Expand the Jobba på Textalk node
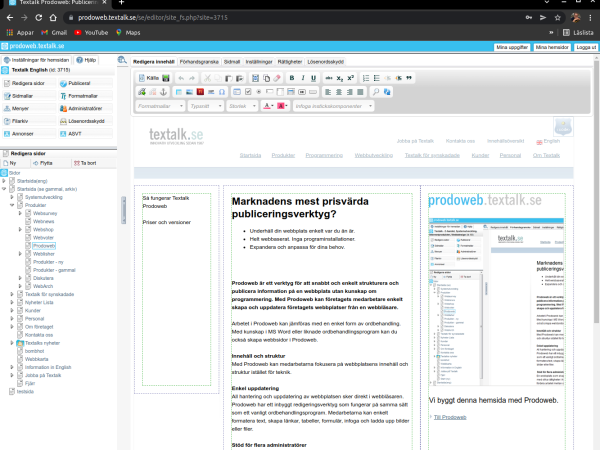 pos(12,375)
